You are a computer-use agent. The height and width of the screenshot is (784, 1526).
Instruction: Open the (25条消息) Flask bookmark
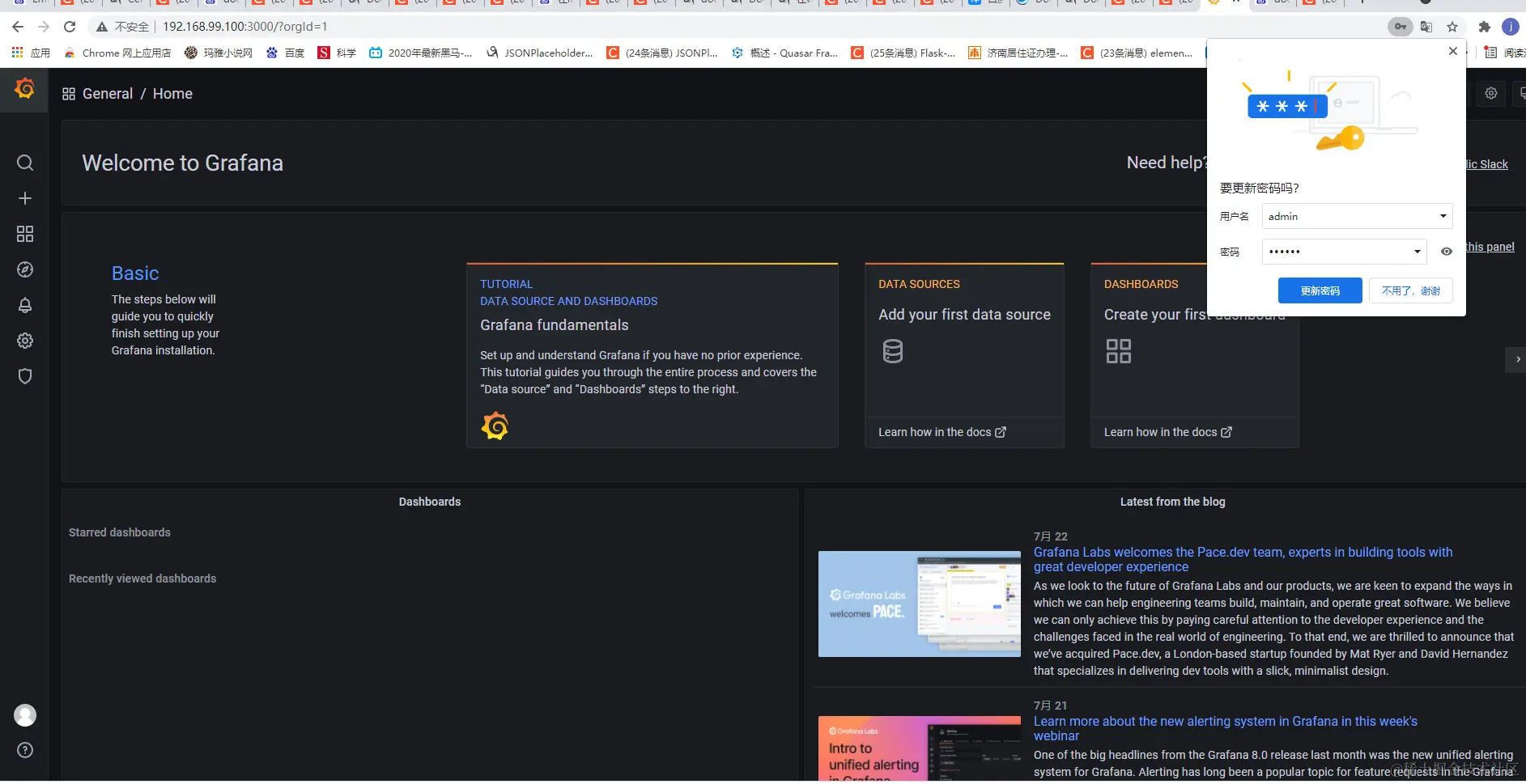click(903, 53)
